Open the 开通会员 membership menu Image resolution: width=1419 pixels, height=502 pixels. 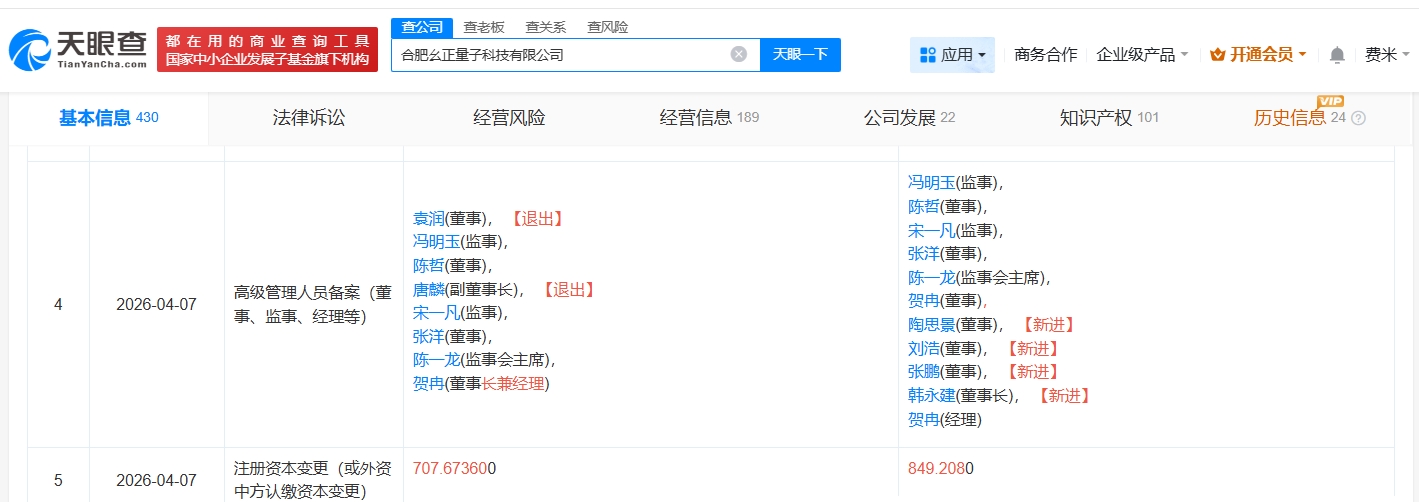click(1258, 55)
